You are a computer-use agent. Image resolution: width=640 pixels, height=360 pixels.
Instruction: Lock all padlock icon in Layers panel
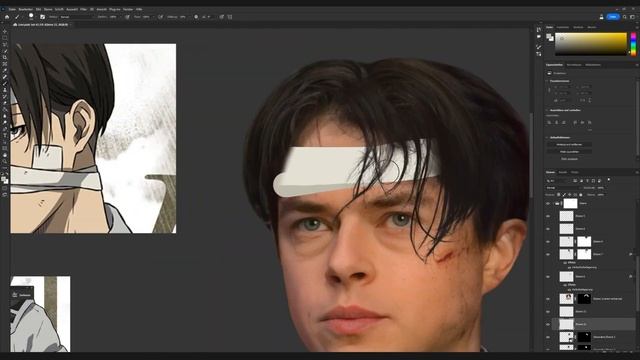click(581, 195)
